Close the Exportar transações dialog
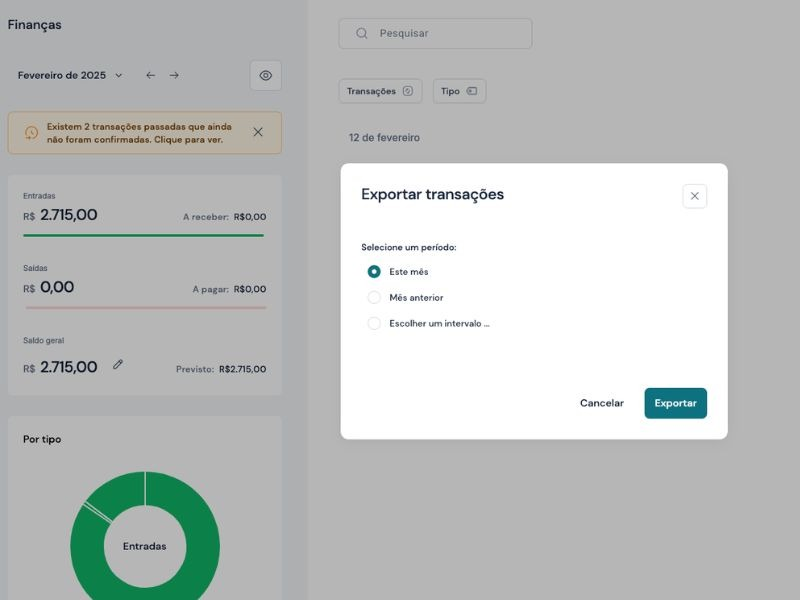Screen dimensions: 800x600 tap(694, 196)
